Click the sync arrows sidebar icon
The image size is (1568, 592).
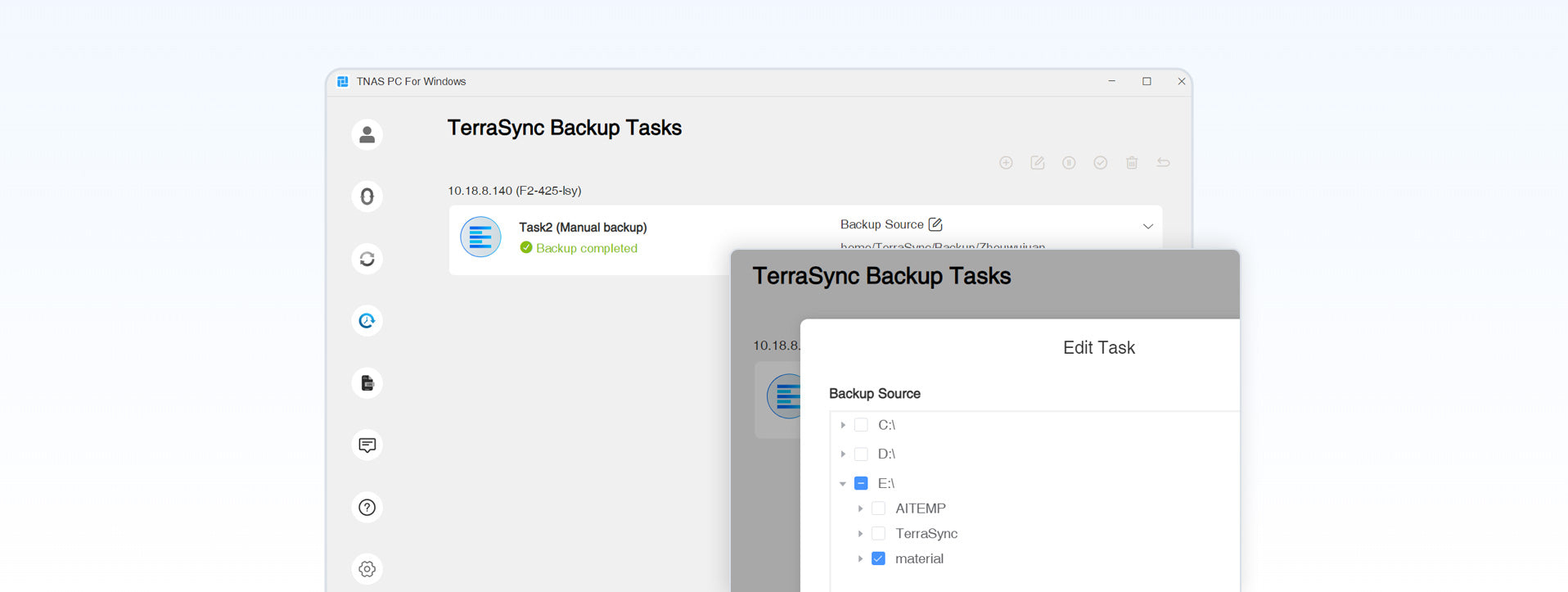click(367, 259)
